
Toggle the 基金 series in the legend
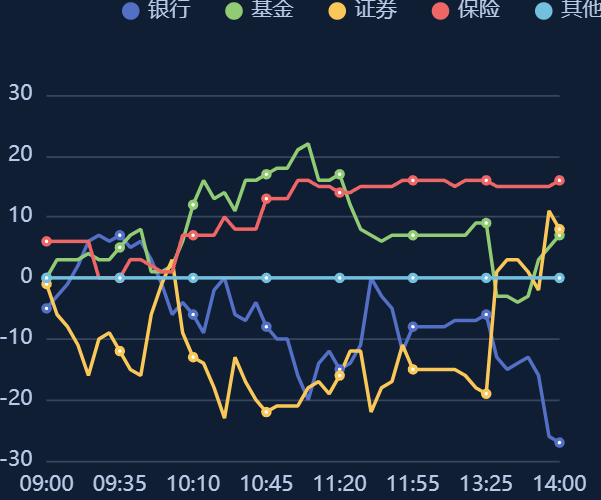coord(259,10)
